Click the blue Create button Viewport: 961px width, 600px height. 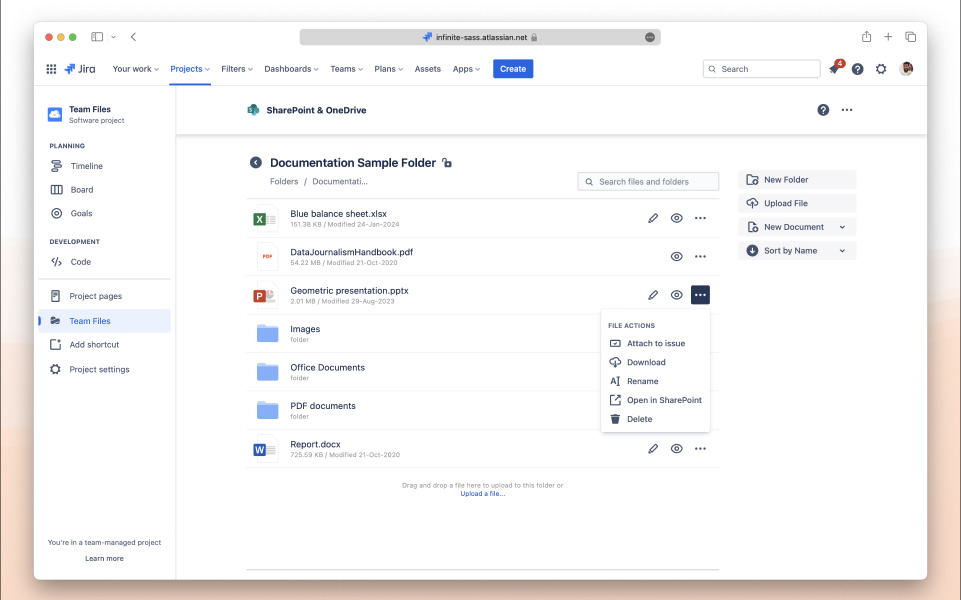[513, 69]
